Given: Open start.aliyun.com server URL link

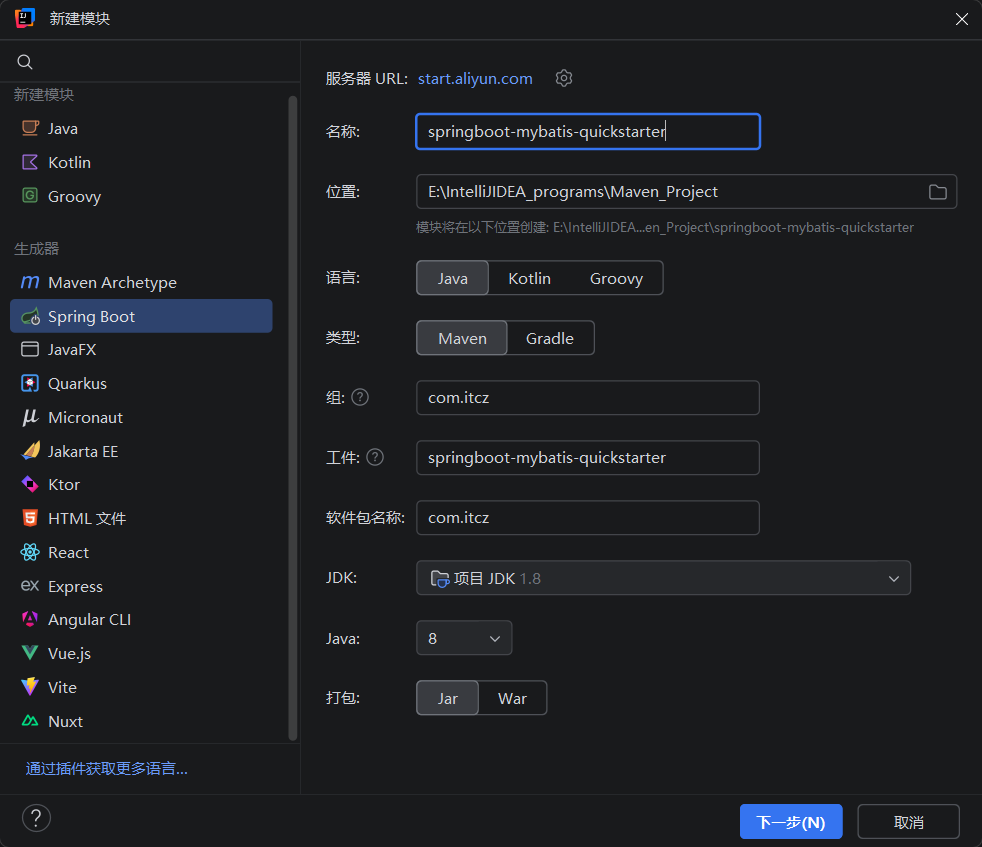Looking at the screenshot, I should pyautogui.click(x=475, y=79).
